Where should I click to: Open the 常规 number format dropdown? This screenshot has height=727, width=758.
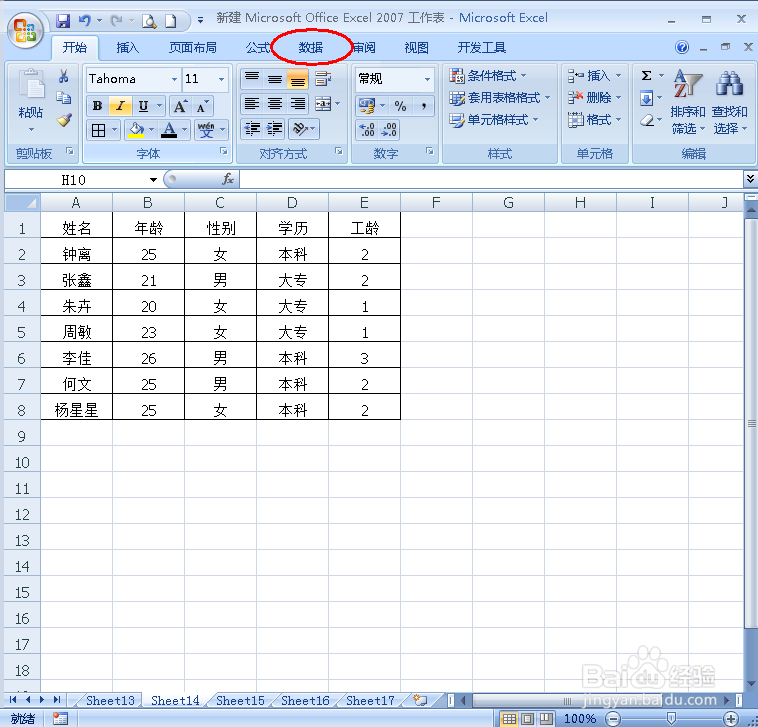click(x=427, y=79)
